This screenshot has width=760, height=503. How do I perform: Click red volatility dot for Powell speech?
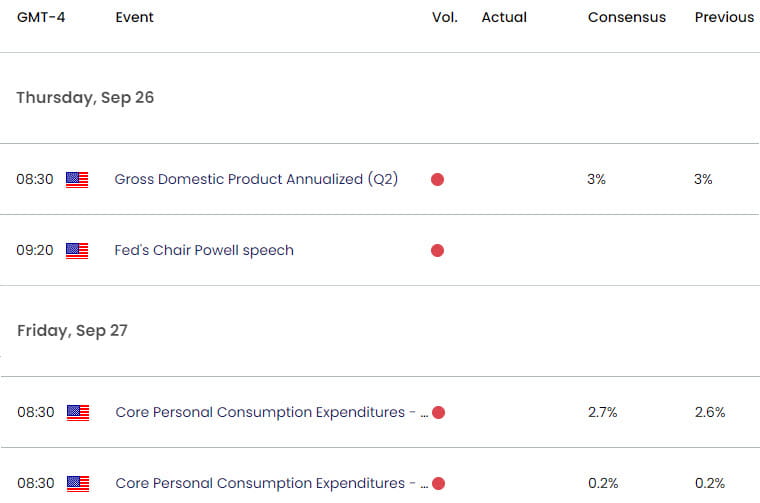[437, 251]
